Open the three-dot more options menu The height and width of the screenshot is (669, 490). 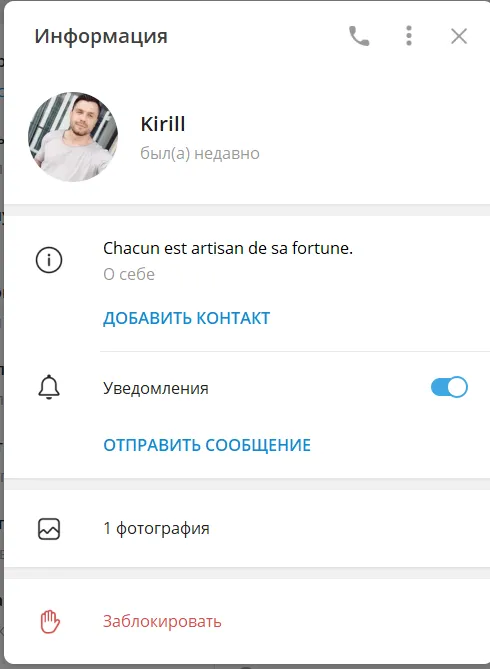[x=409, y=36]
